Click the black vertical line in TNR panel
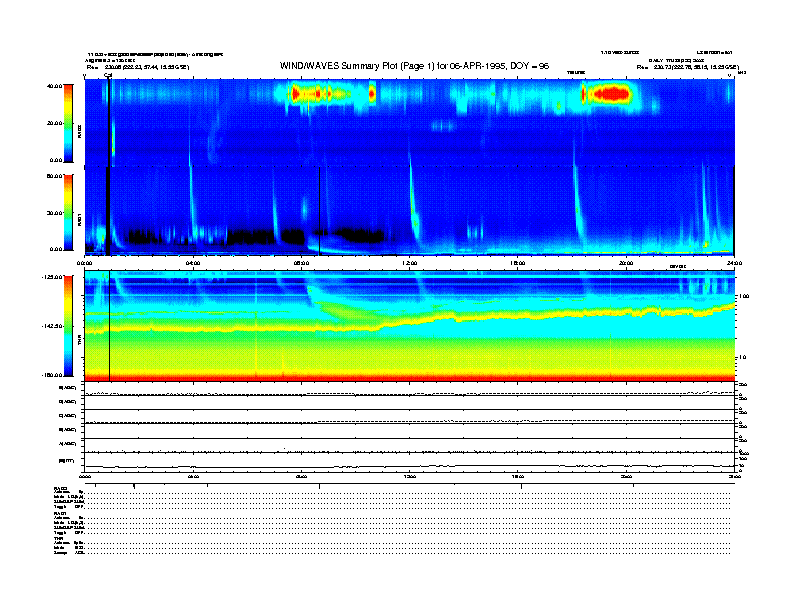Image resolution: width=792 pixels, height=612 pixels. (x=110, y=326)
